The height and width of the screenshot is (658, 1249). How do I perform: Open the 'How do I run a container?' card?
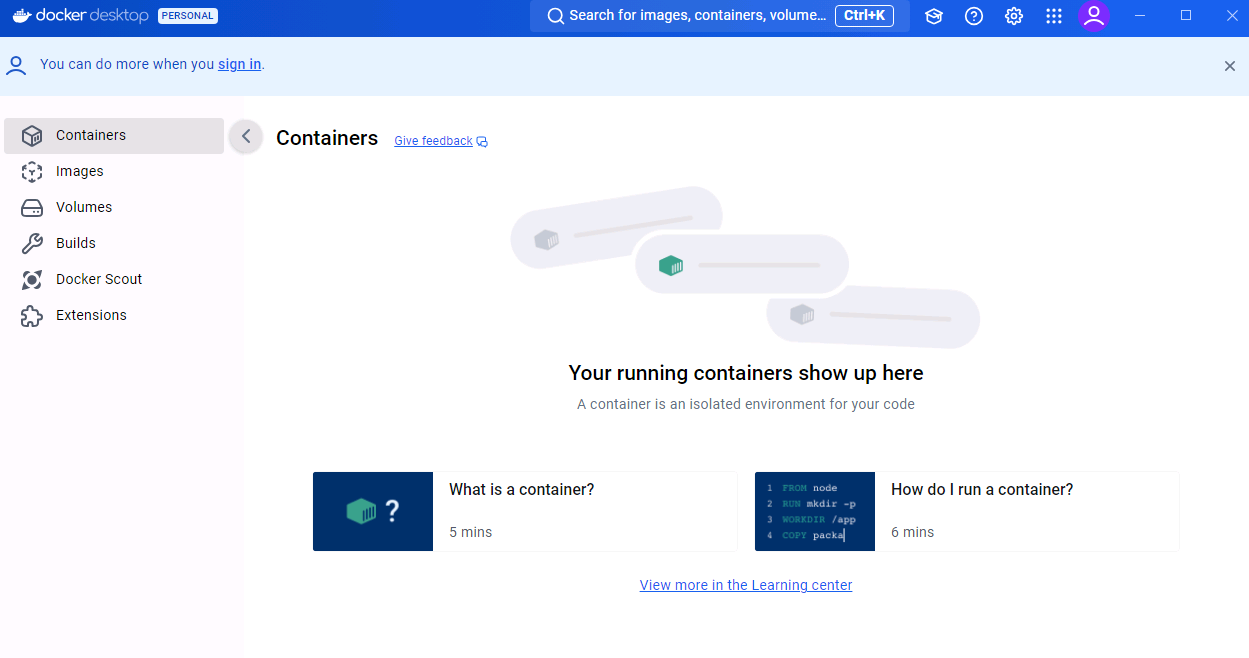(x=967, y=511)
